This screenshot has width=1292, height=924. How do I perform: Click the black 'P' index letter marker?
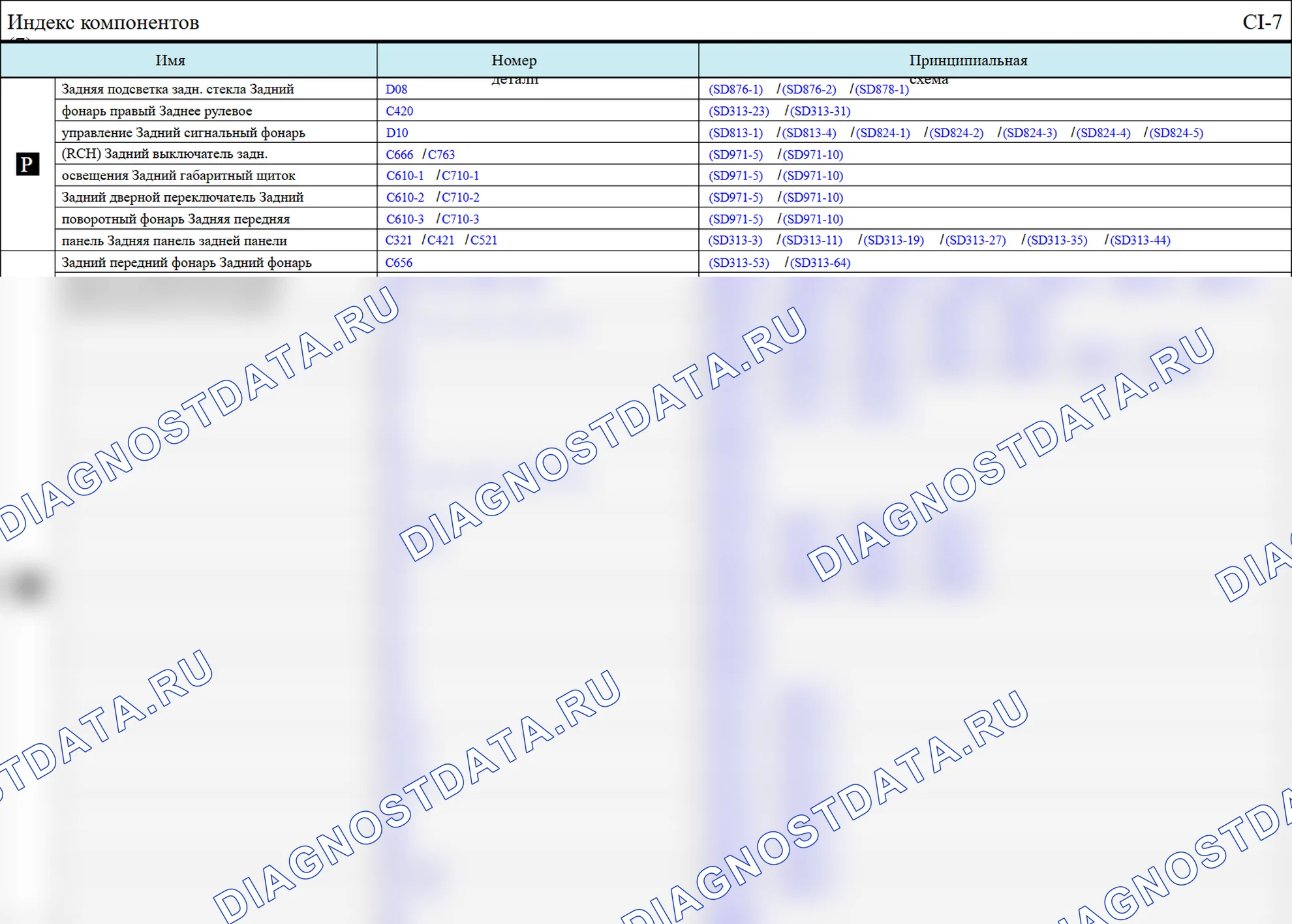tap(27, 164)
